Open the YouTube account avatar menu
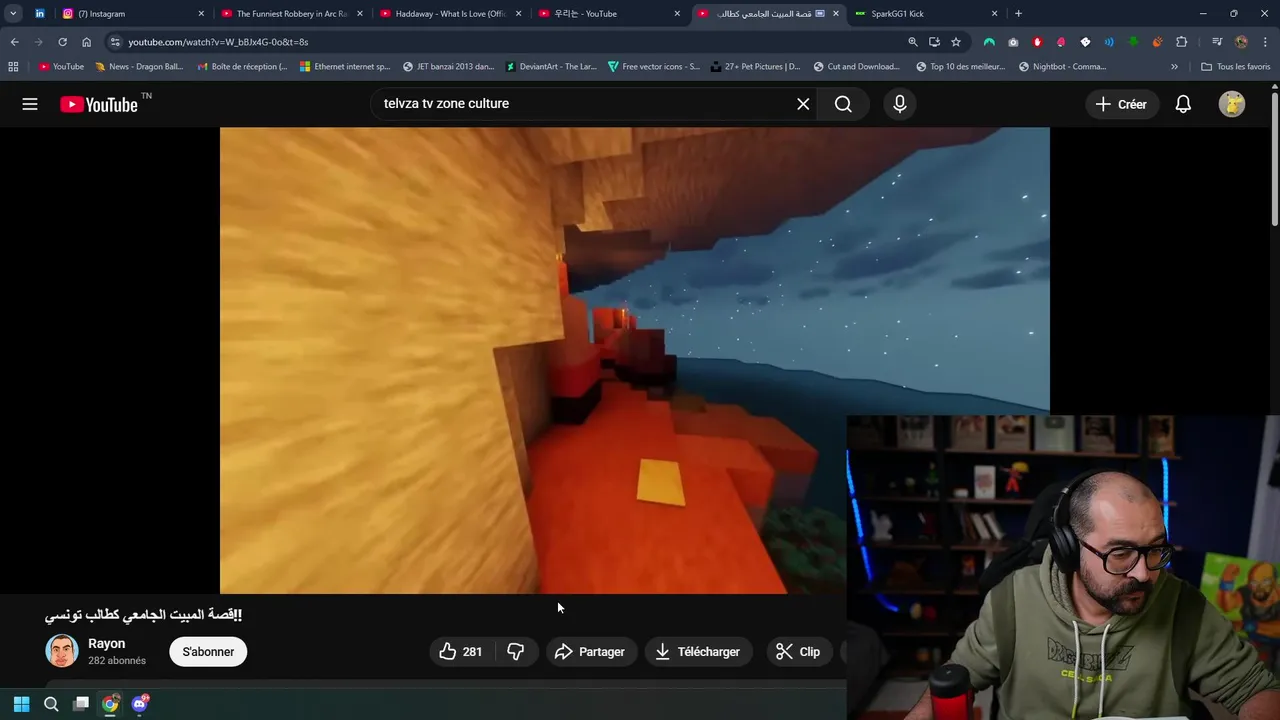1280x720 pixels. (1232, 104)
